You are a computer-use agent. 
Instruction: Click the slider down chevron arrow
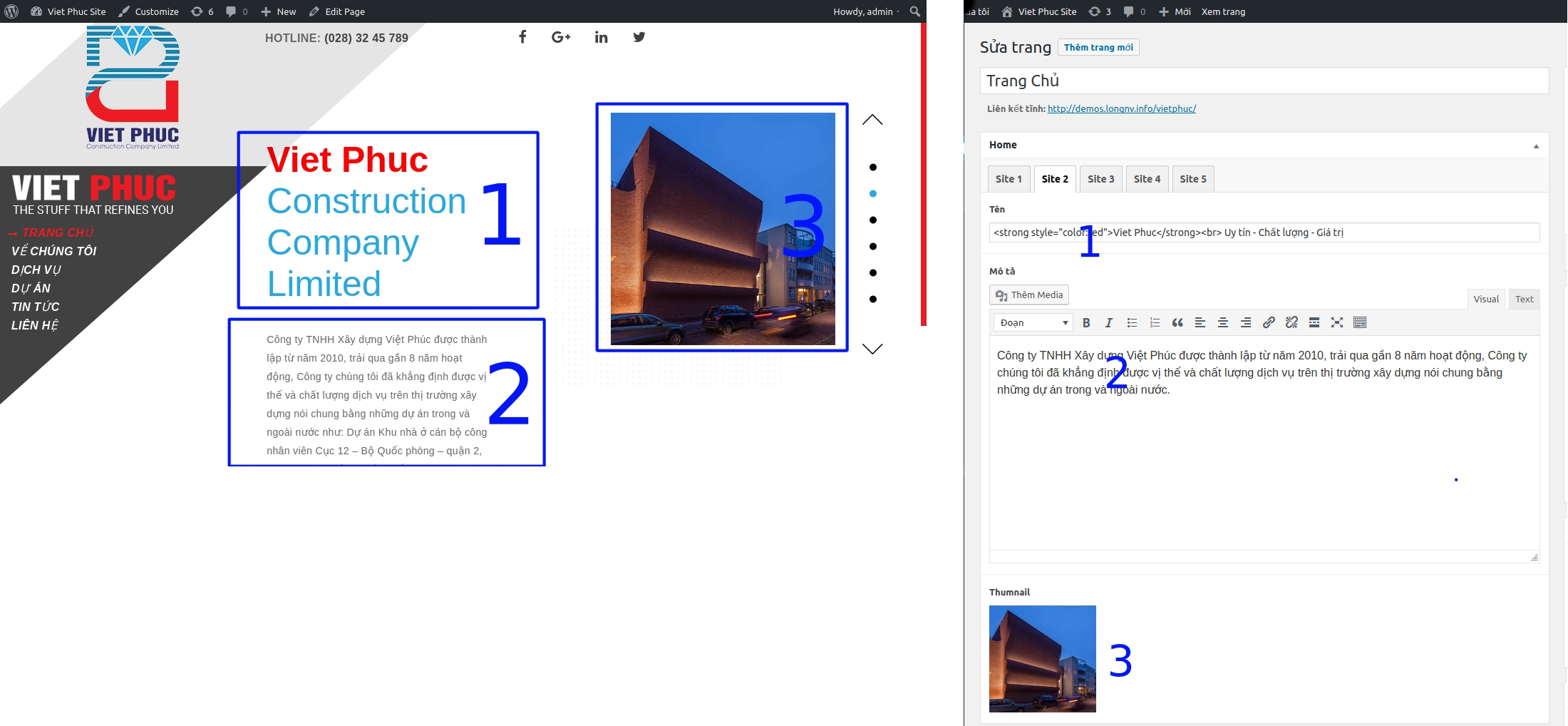point(872,348)
